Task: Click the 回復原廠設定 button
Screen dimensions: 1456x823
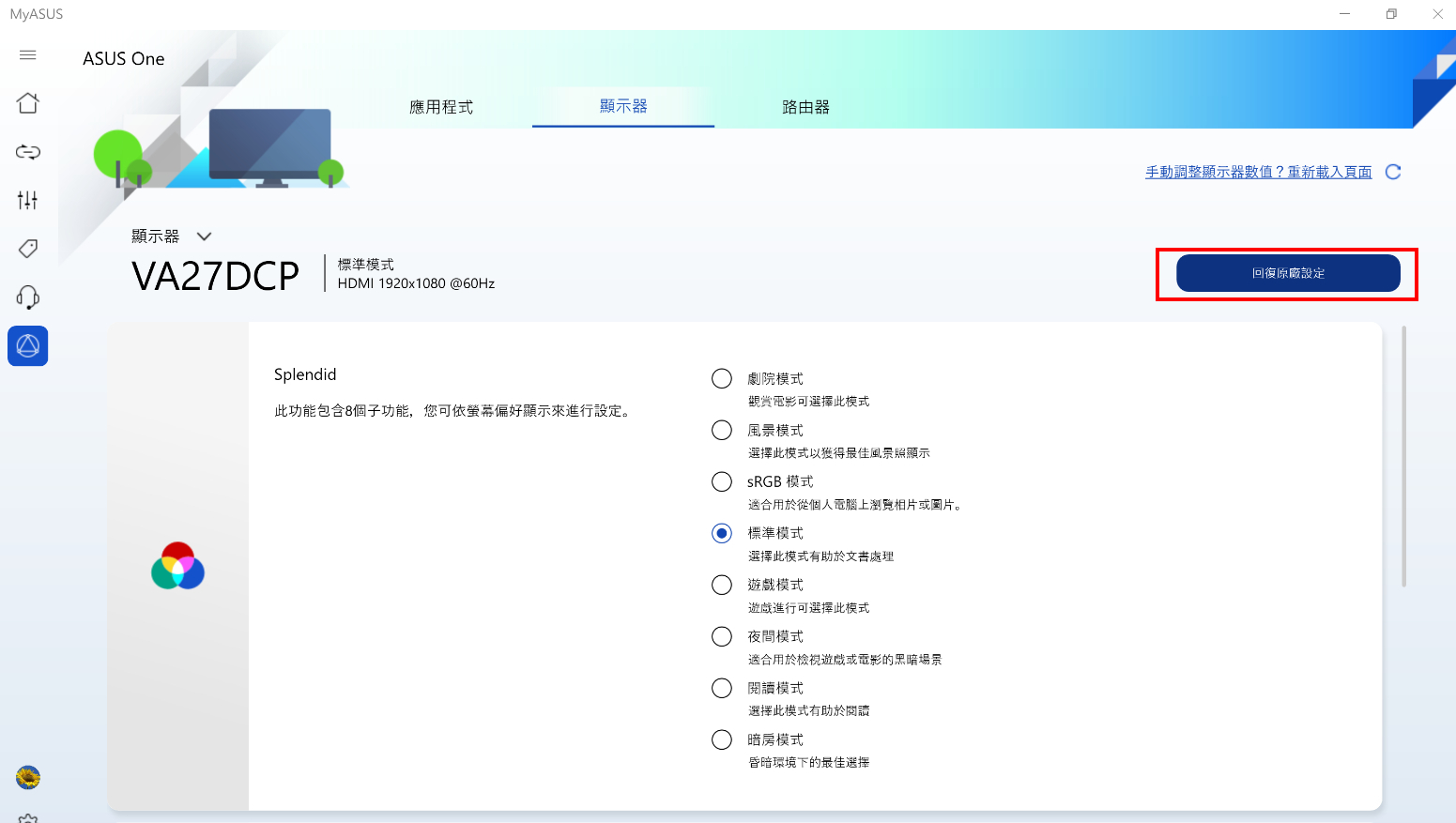Action: (1288, 273)
